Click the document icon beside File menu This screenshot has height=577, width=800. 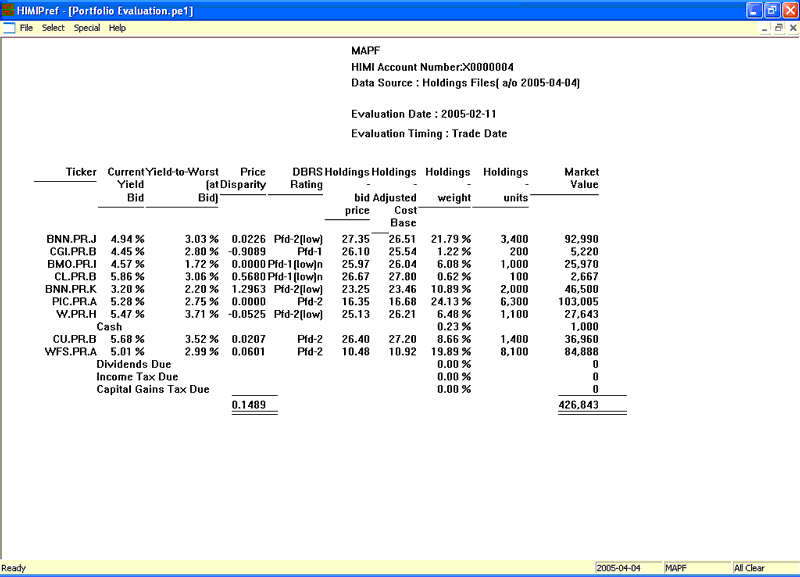tap(9, 28)
